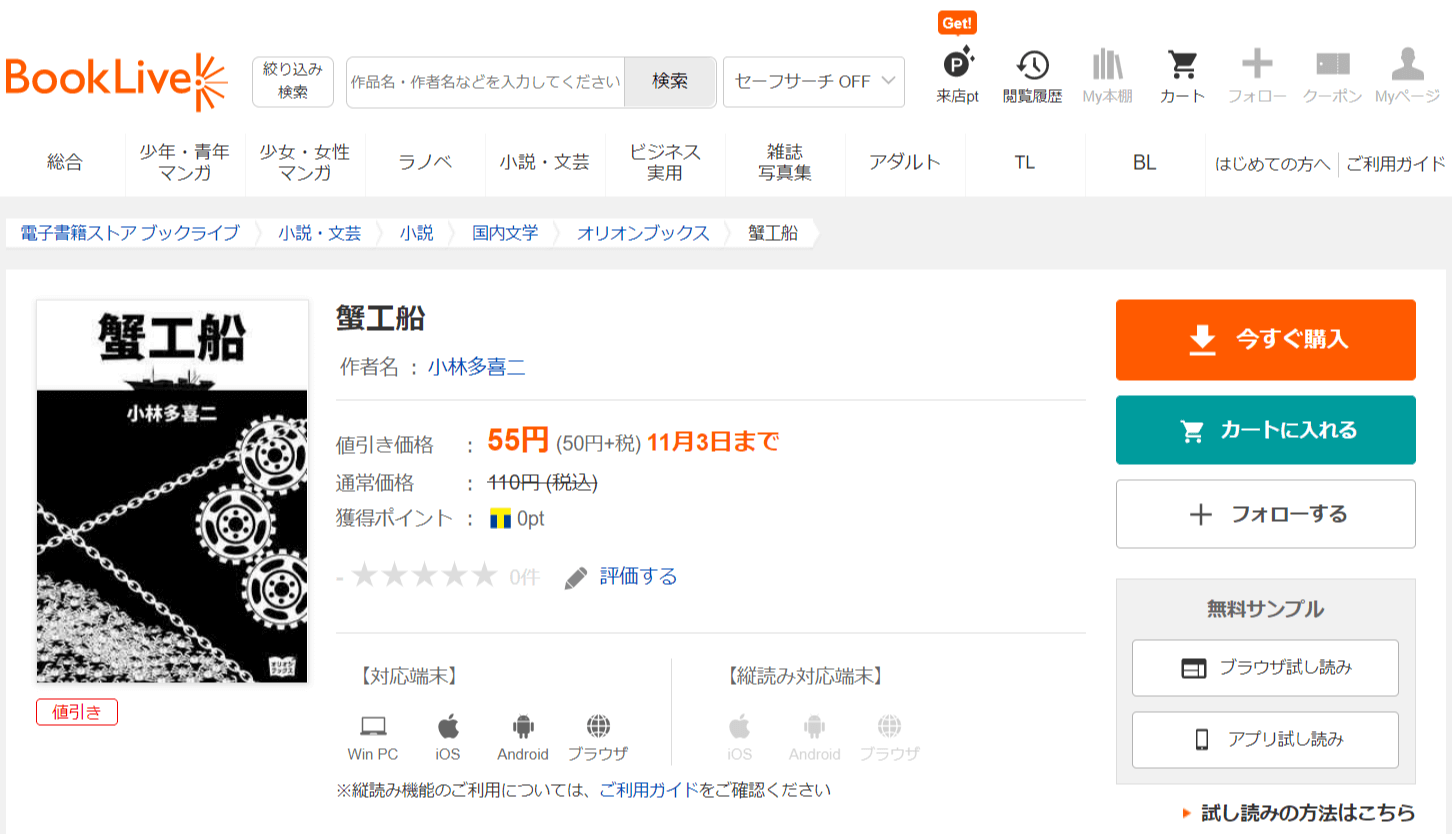The width and height of the screenshot is (1452, 834).
Task: Open the クーポン coupon icon
Action: tap(1332, 66)
